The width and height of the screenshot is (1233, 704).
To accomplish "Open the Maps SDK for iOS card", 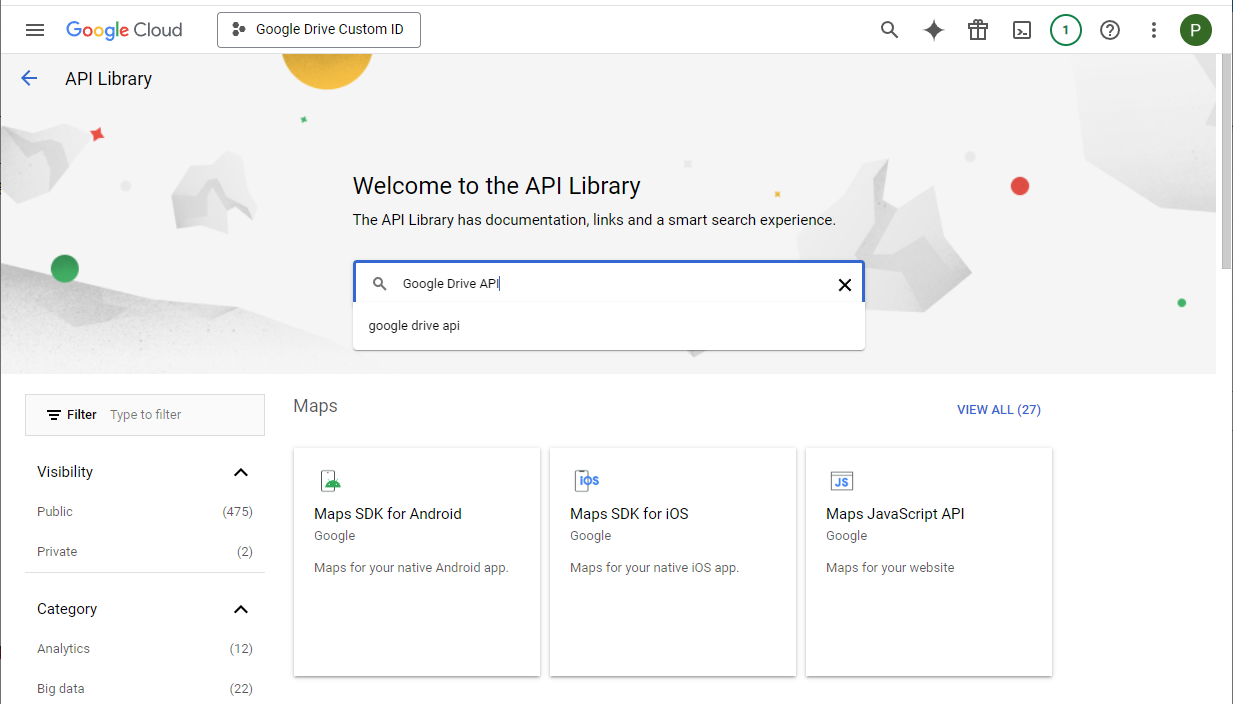I will coord(672,561).
